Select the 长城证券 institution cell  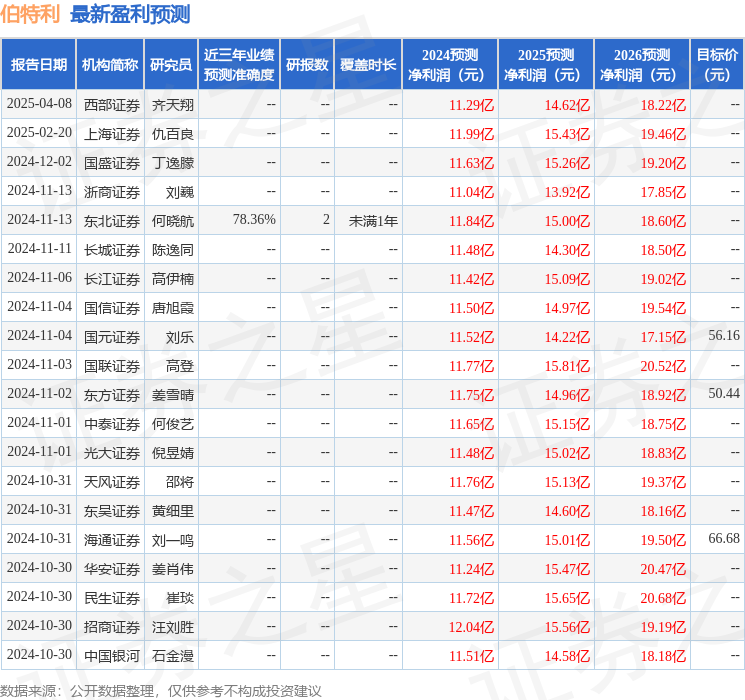pyautogui.click(x=112, y=250)
